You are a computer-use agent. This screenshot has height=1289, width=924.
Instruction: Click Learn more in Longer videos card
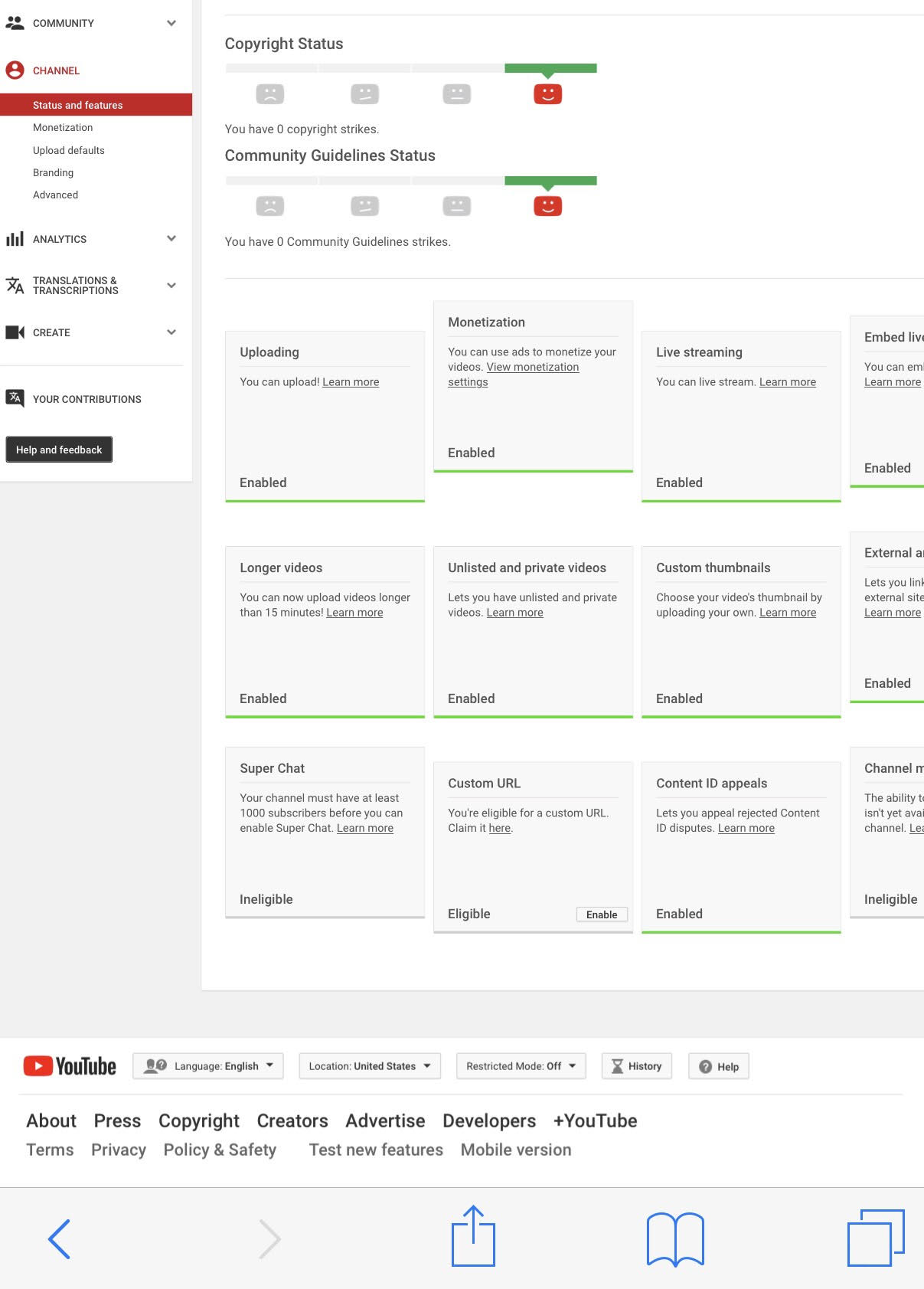(354, 613)
